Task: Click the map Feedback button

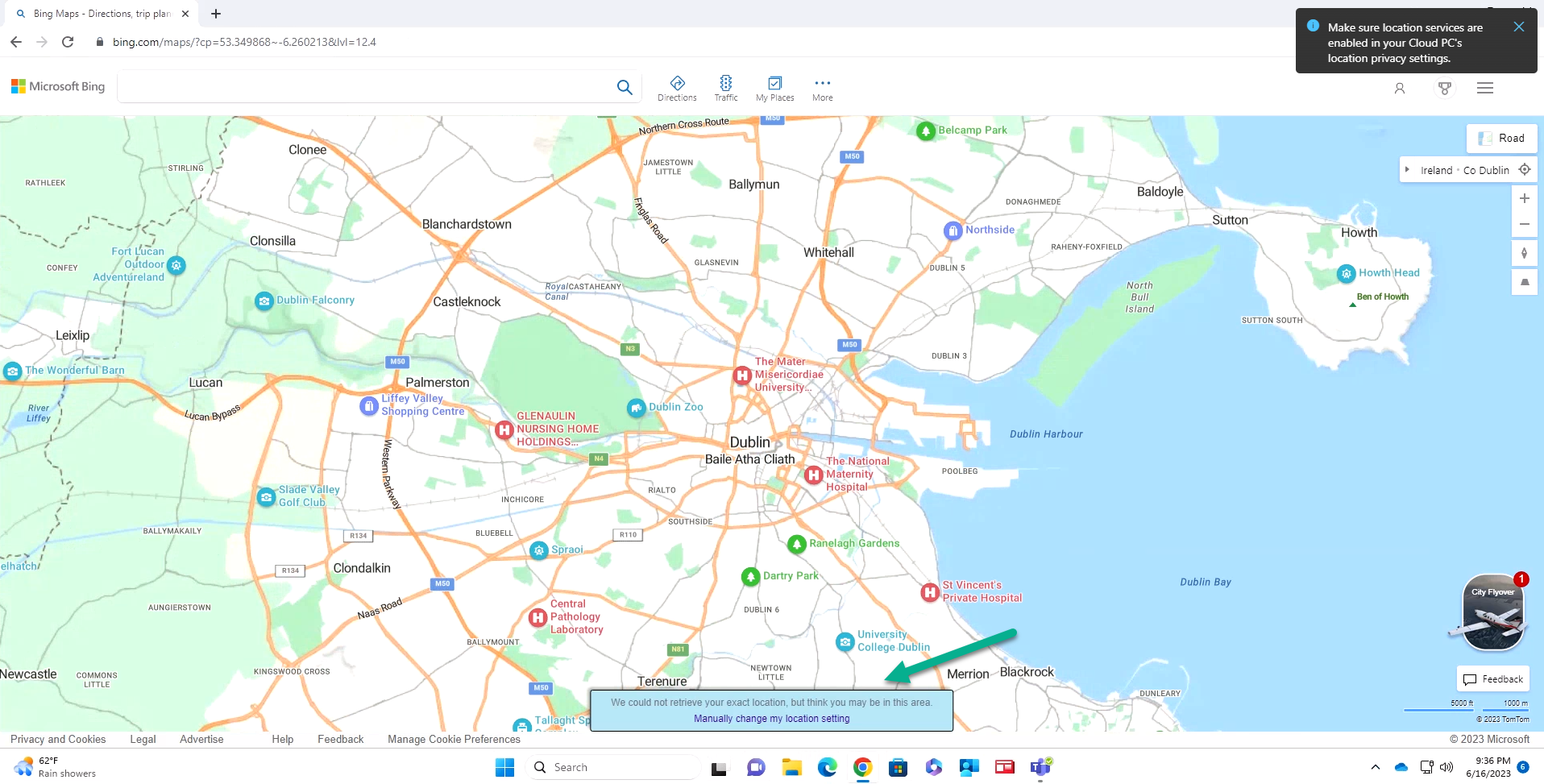Action: (x=1493, y=679)
